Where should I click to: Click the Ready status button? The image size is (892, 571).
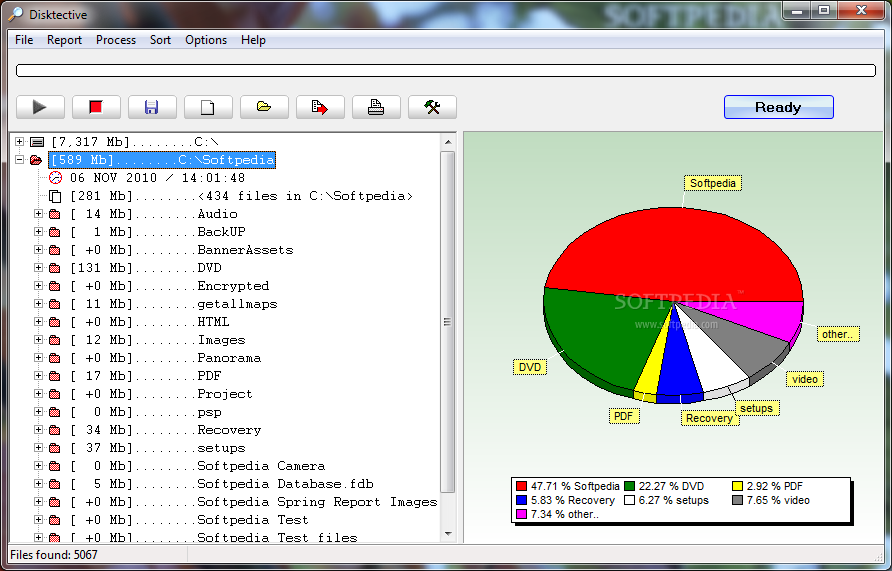point(778,107)
